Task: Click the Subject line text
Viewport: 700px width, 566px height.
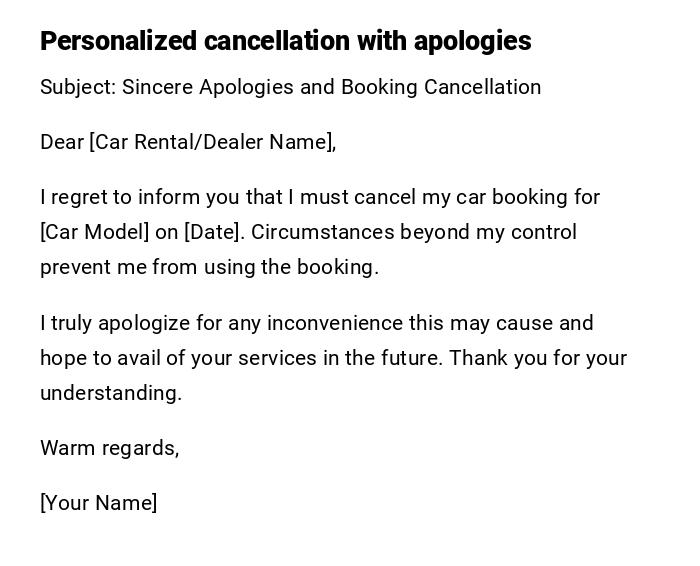Action: [x=290, y=87]
